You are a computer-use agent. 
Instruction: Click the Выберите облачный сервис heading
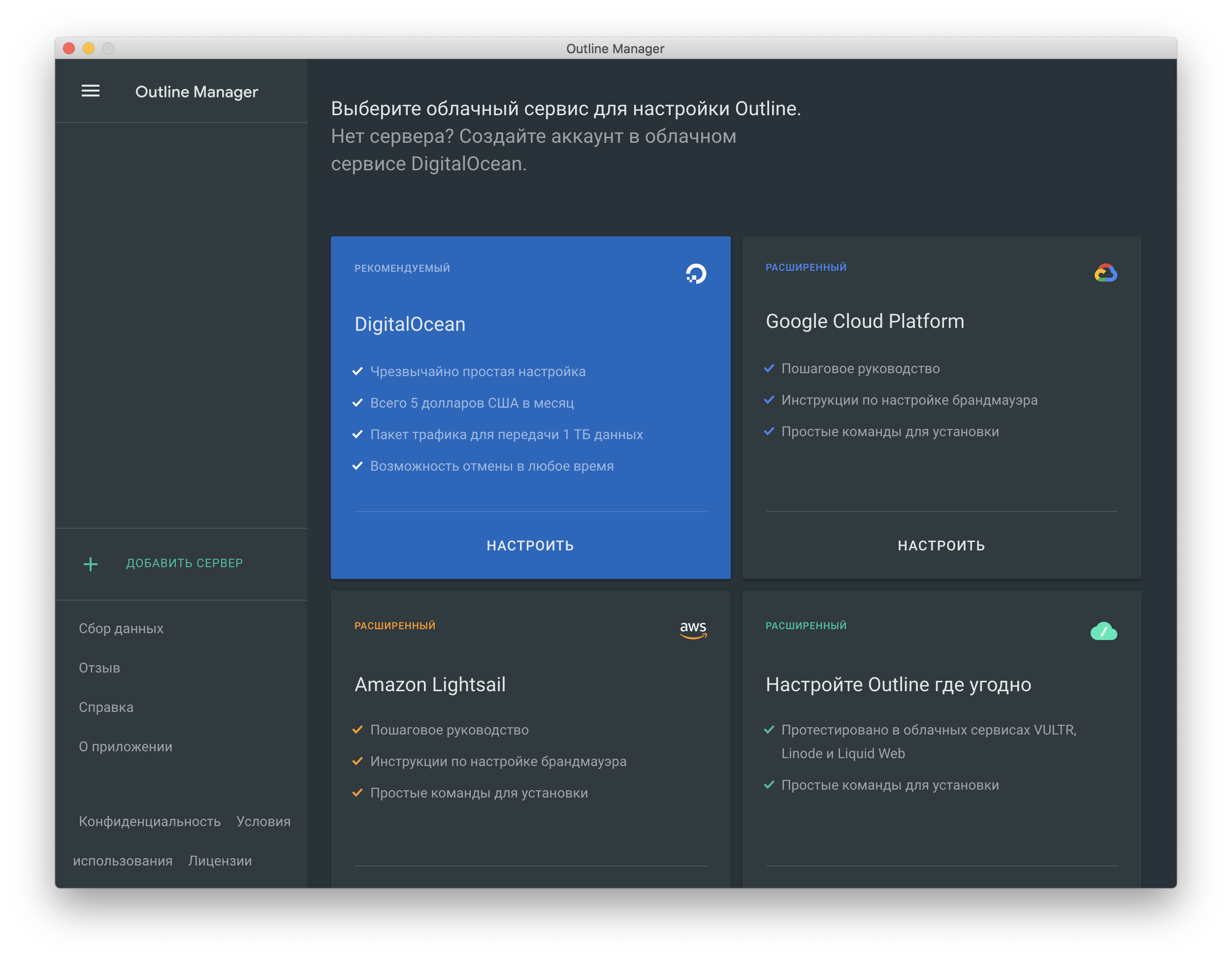(566, 109)
